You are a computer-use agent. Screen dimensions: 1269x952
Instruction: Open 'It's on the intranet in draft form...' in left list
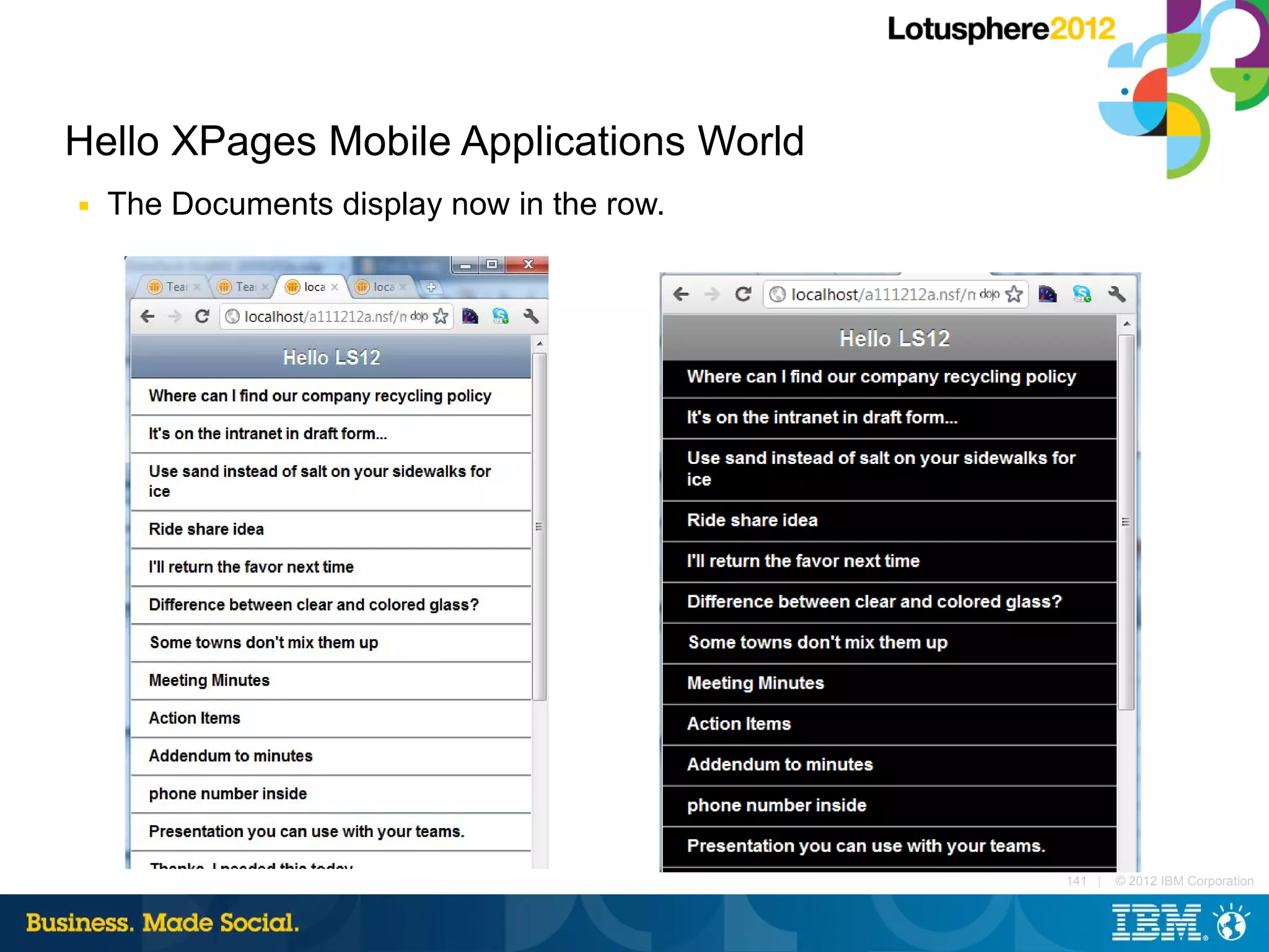point(331,434)
